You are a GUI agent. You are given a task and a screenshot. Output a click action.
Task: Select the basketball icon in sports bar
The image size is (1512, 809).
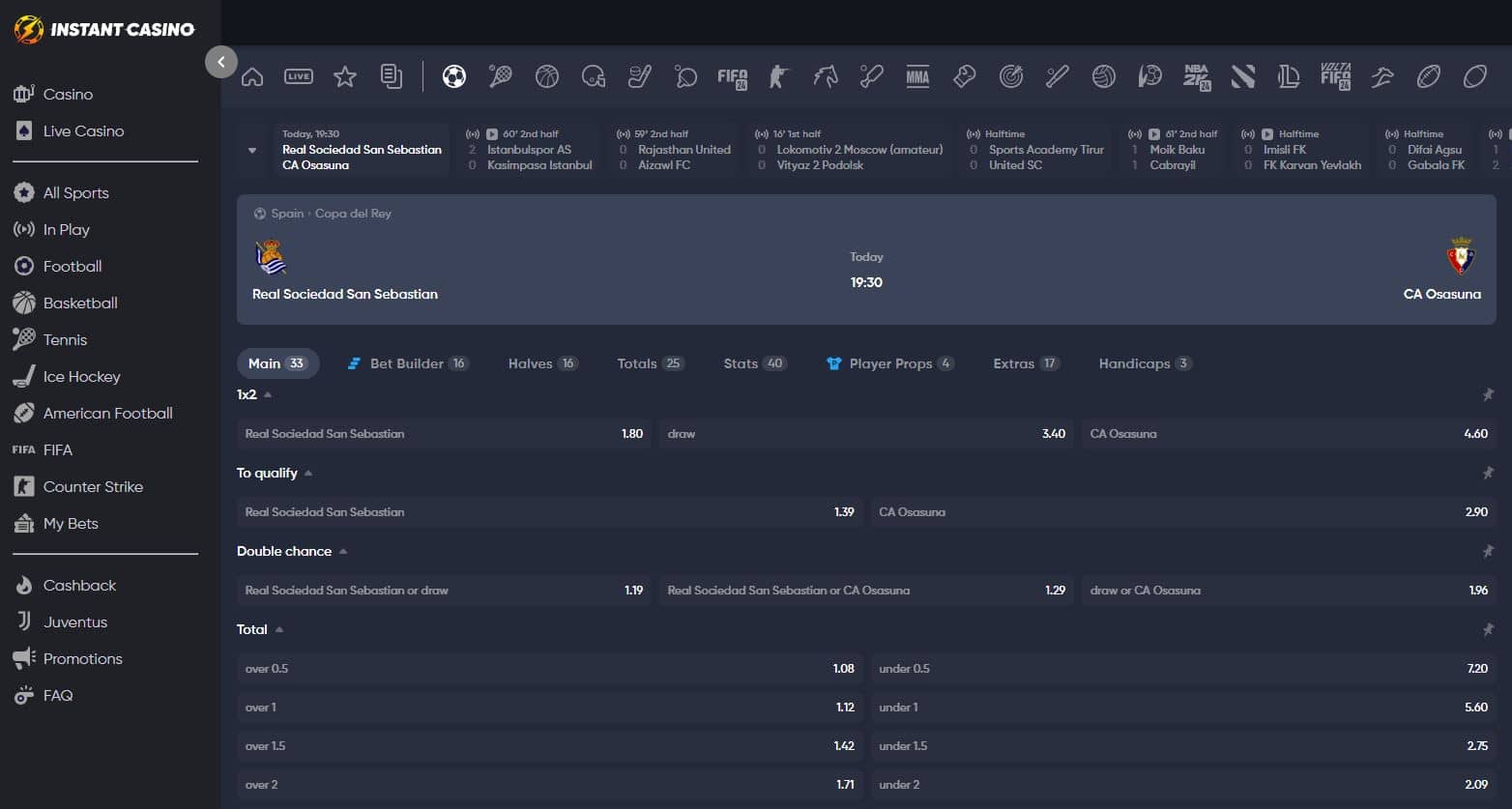547,76
